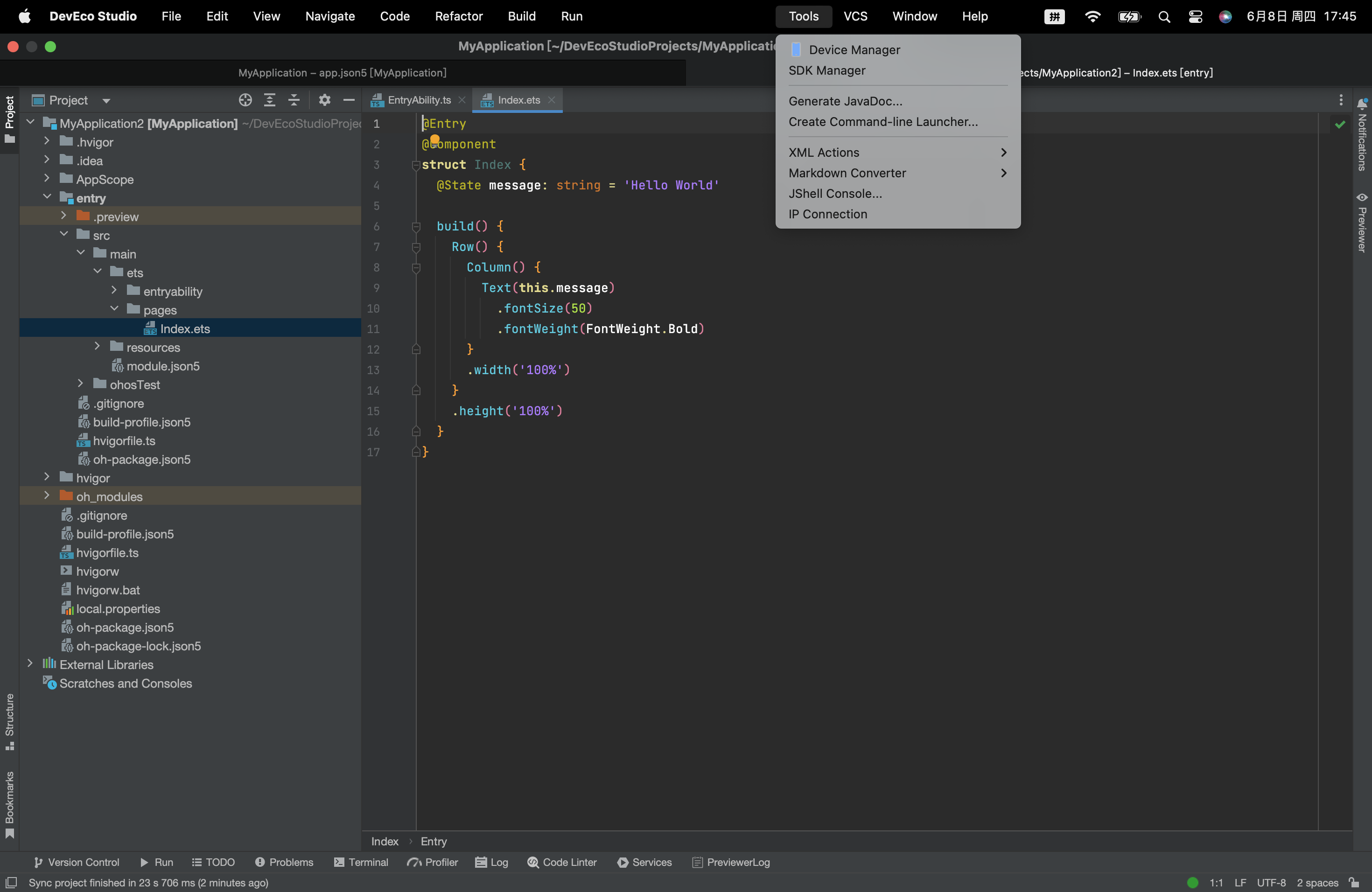Expand the .hvigor folder
The image size is (1372, 892).
click(47, 141)
